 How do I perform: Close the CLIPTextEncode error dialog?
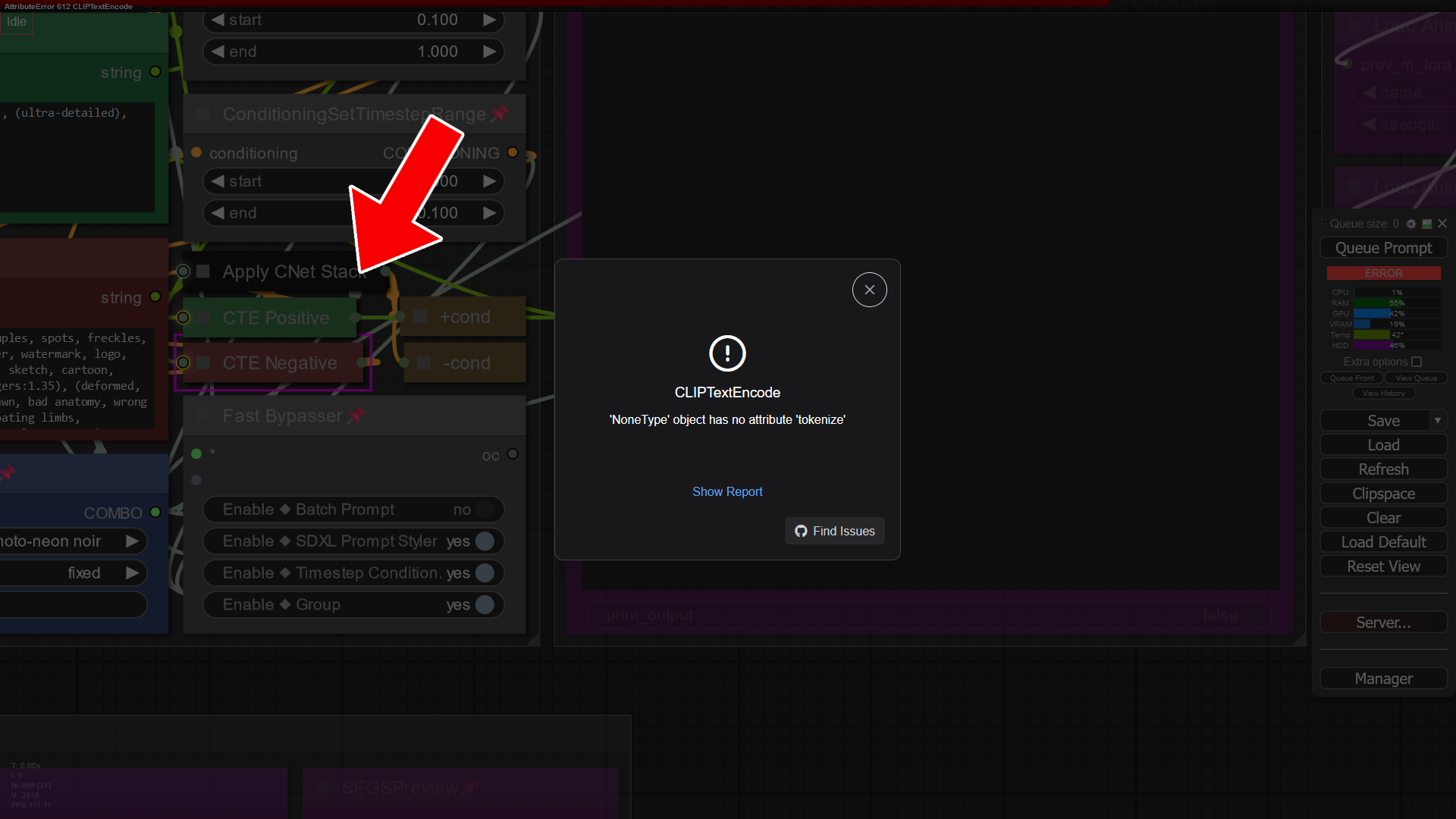click(869, 290)
